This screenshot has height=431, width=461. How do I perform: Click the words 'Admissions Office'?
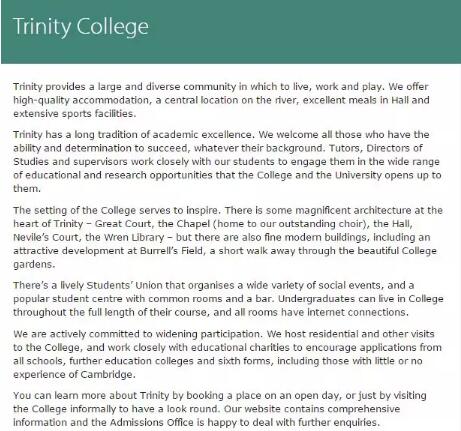tap(152, 423)
